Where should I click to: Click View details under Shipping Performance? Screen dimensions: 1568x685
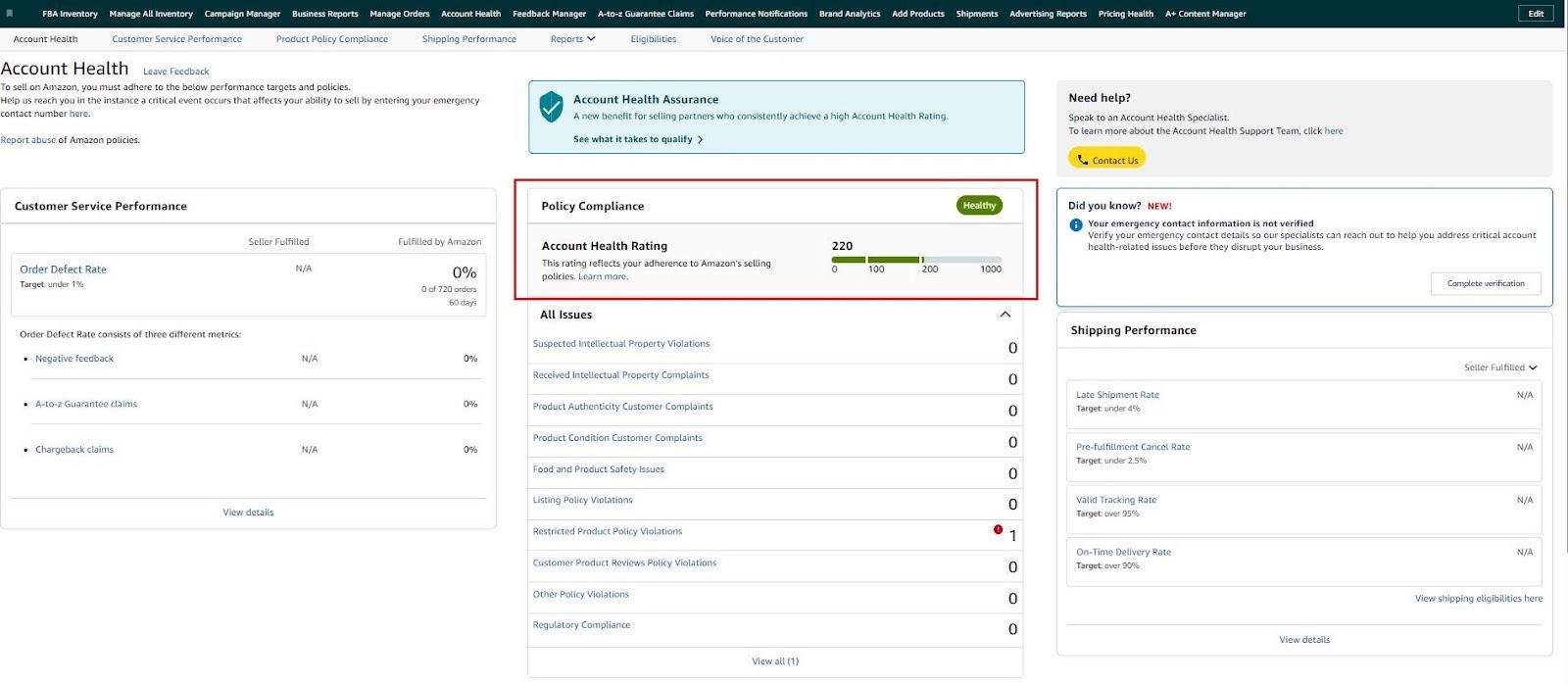1304,640
